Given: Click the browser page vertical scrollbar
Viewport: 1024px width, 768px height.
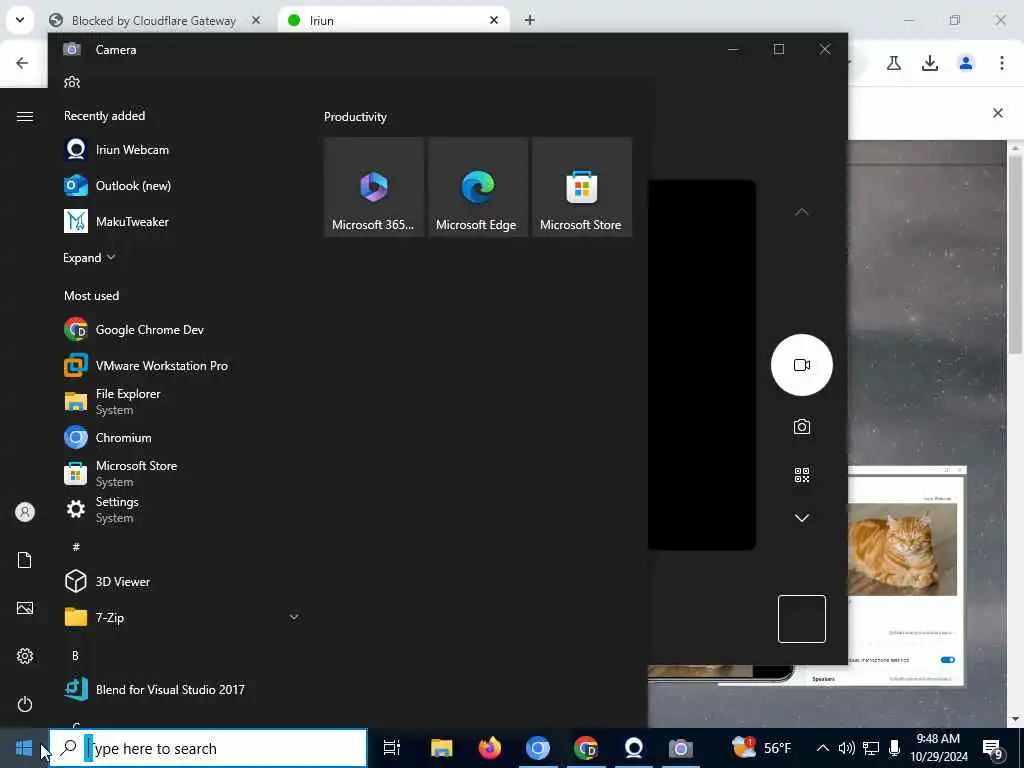Looking at the screenshot, I should 1015,254.
